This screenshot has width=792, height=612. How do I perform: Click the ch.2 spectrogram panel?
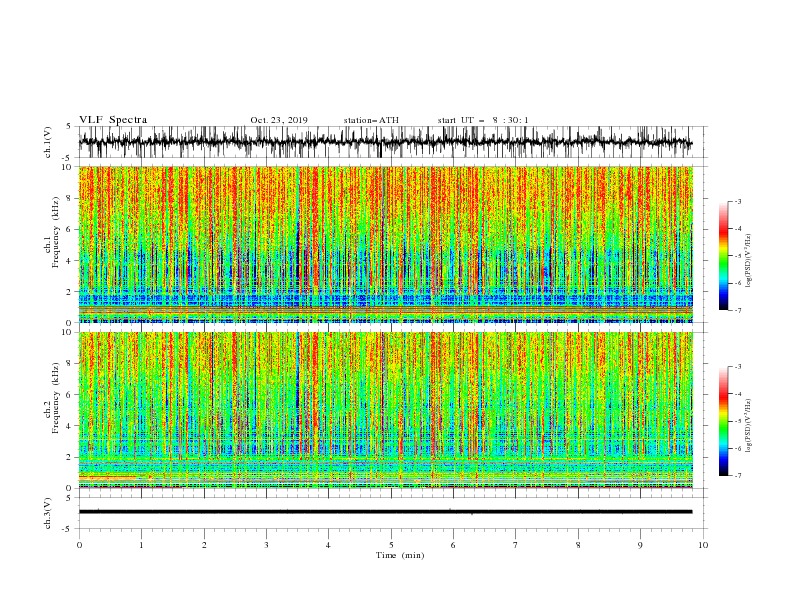tap(385, 410)
